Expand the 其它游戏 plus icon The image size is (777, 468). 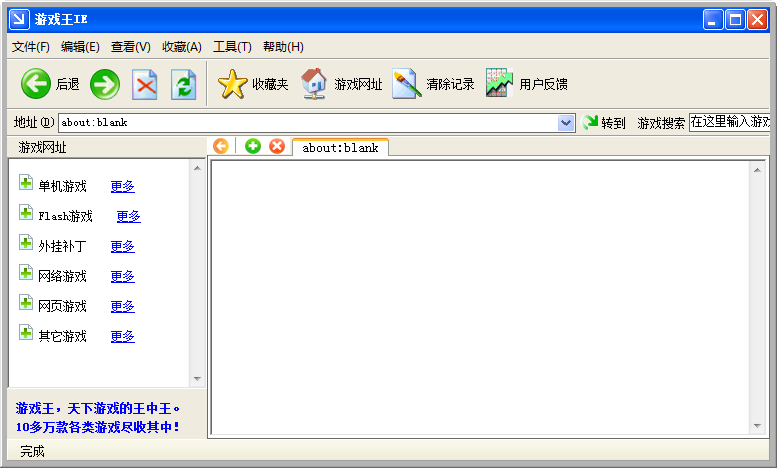(x=26, y=332)
